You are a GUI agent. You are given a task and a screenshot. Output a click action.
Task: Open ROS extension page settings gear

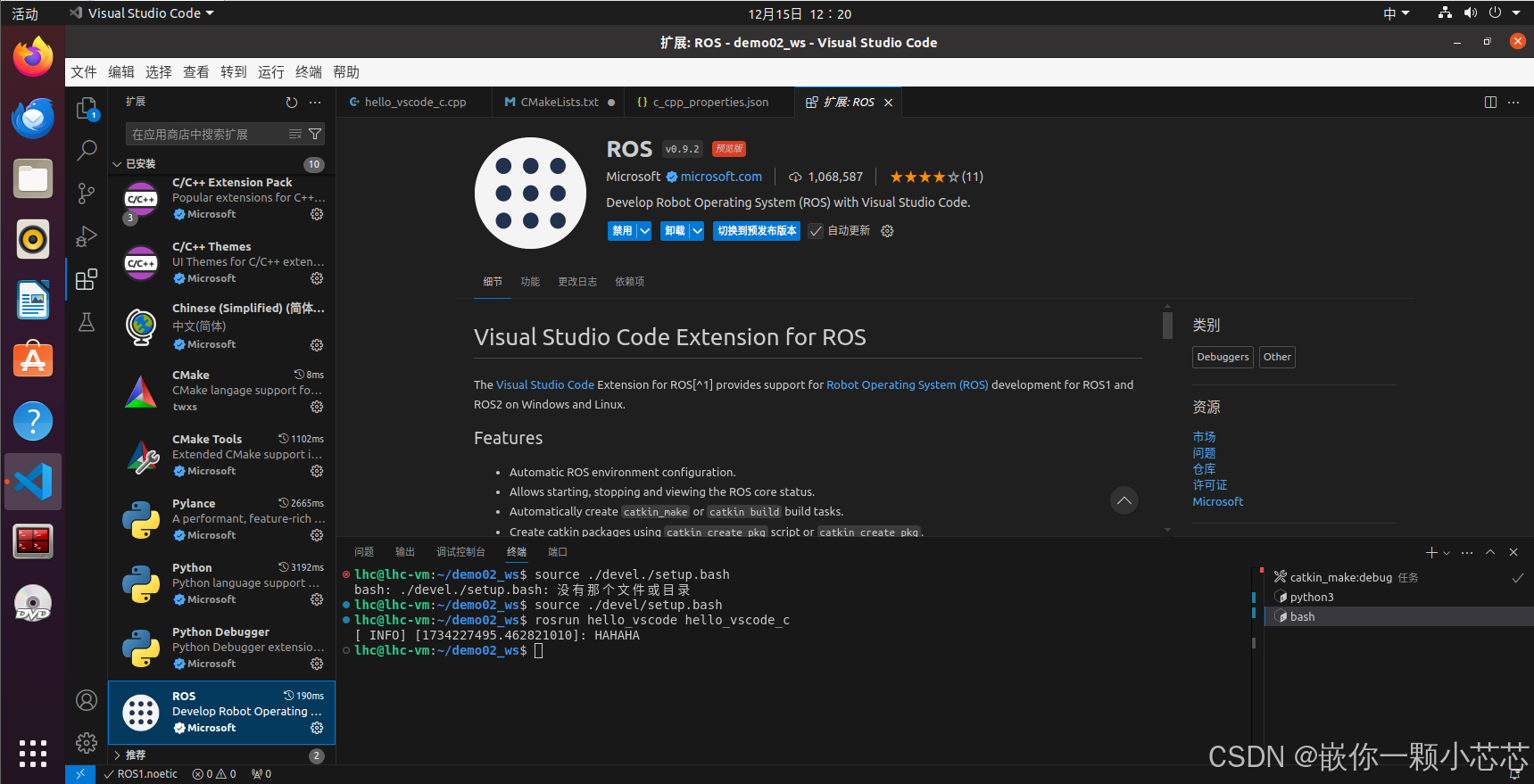click(887, 231)
